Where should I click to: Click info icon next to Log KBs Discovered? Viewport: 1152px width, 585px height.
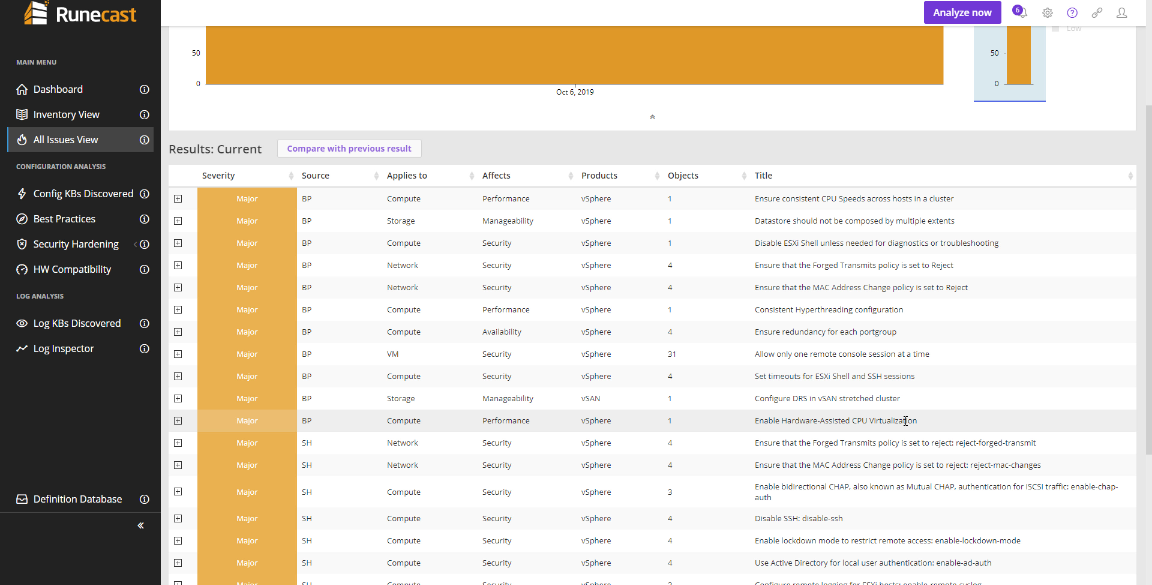[x=145, y=323]
